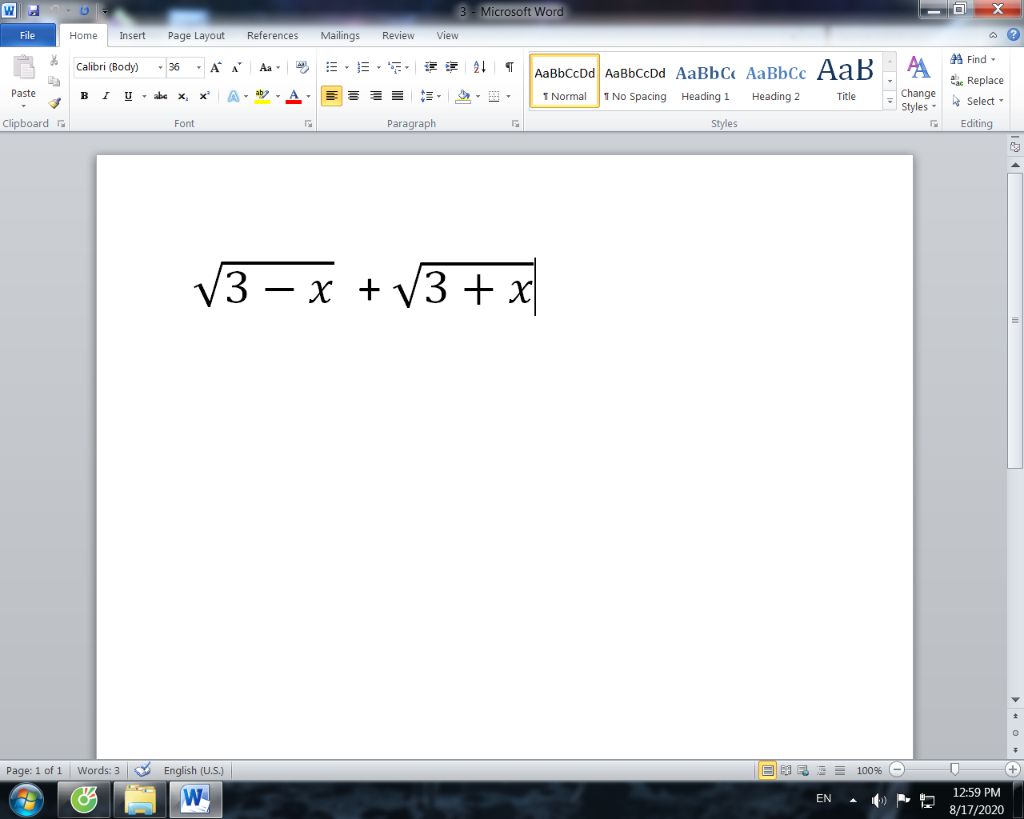
Task: Click the Word Help question mark icon
Action: click(x=1013, y=35)
